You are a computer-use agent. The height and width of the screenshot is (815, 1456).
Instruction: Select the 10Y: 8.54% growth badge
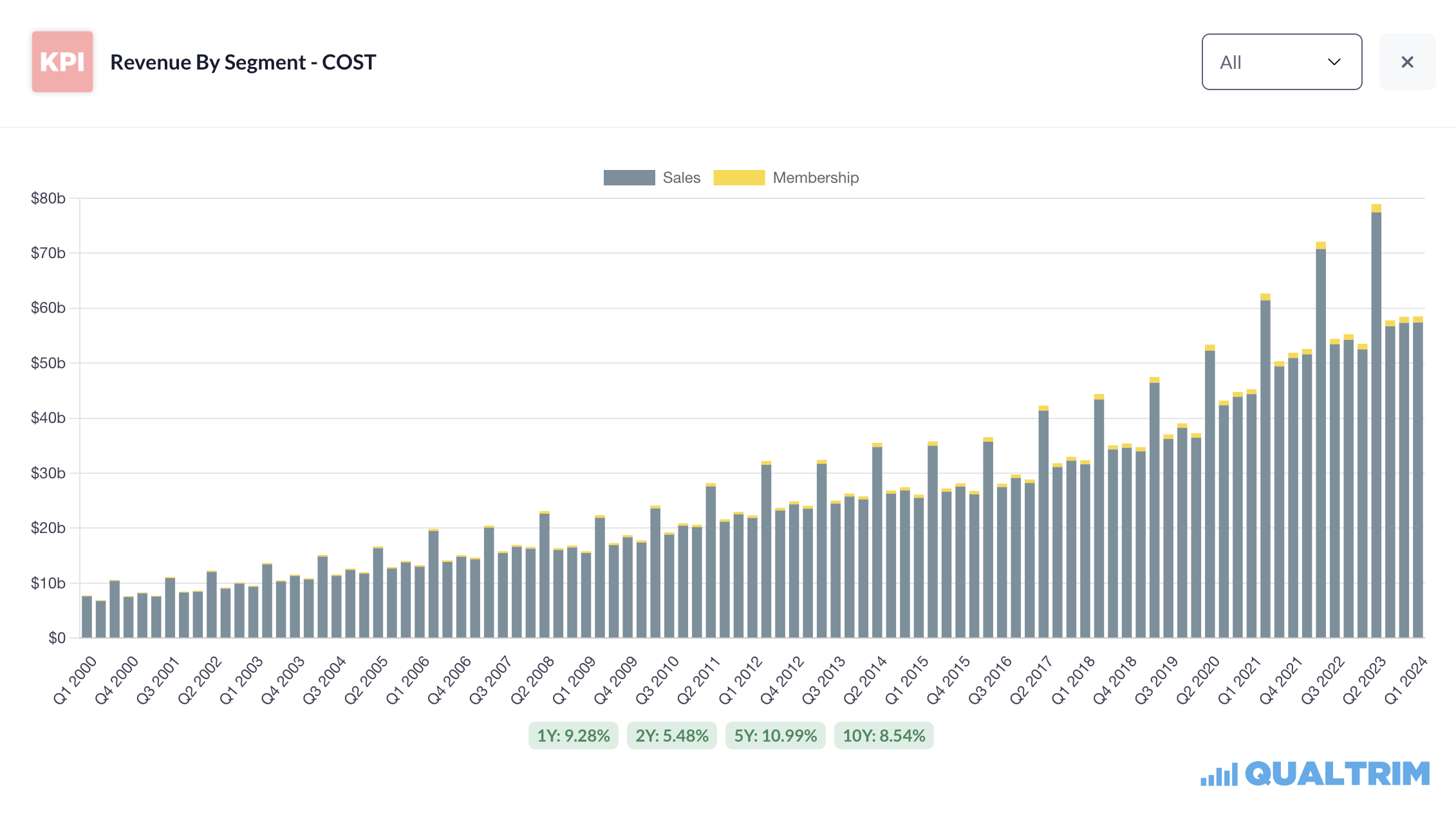click(x=884, y=735)
